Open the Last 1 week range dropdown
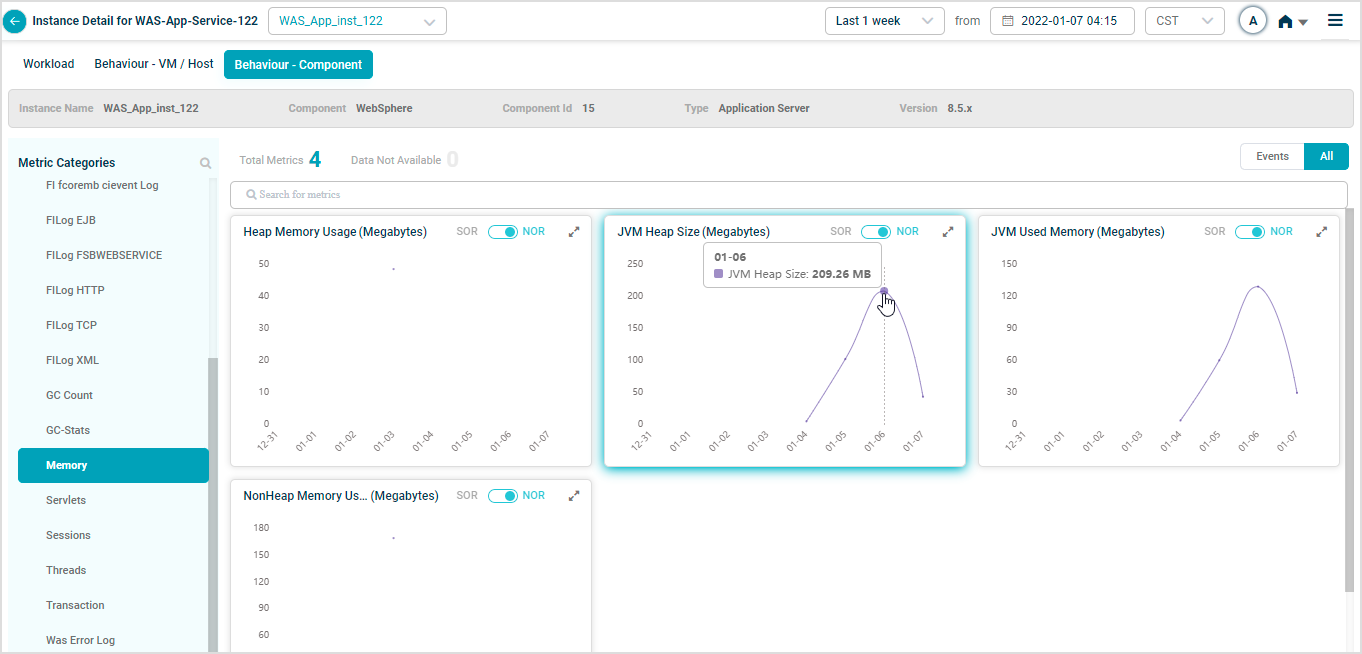This screenshot has width=1362, height=654. (884, 21)
